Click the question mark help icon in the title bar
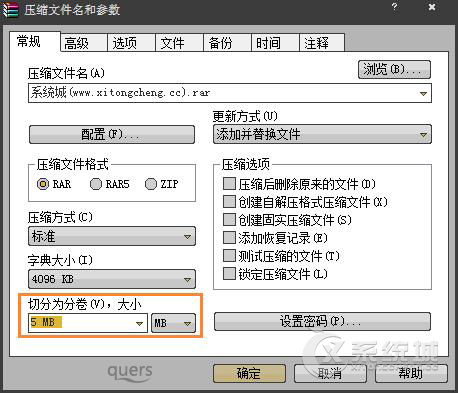The width and height of the screenshot is (458, 393). 395,7
